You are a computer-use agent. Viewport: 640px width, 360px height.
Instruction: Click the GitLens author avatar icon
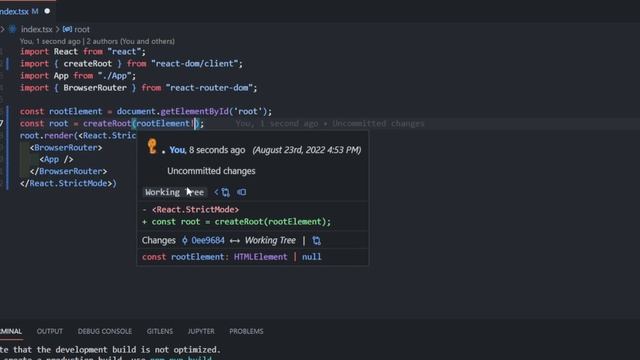pyautogui.click(x=152, y=146)
